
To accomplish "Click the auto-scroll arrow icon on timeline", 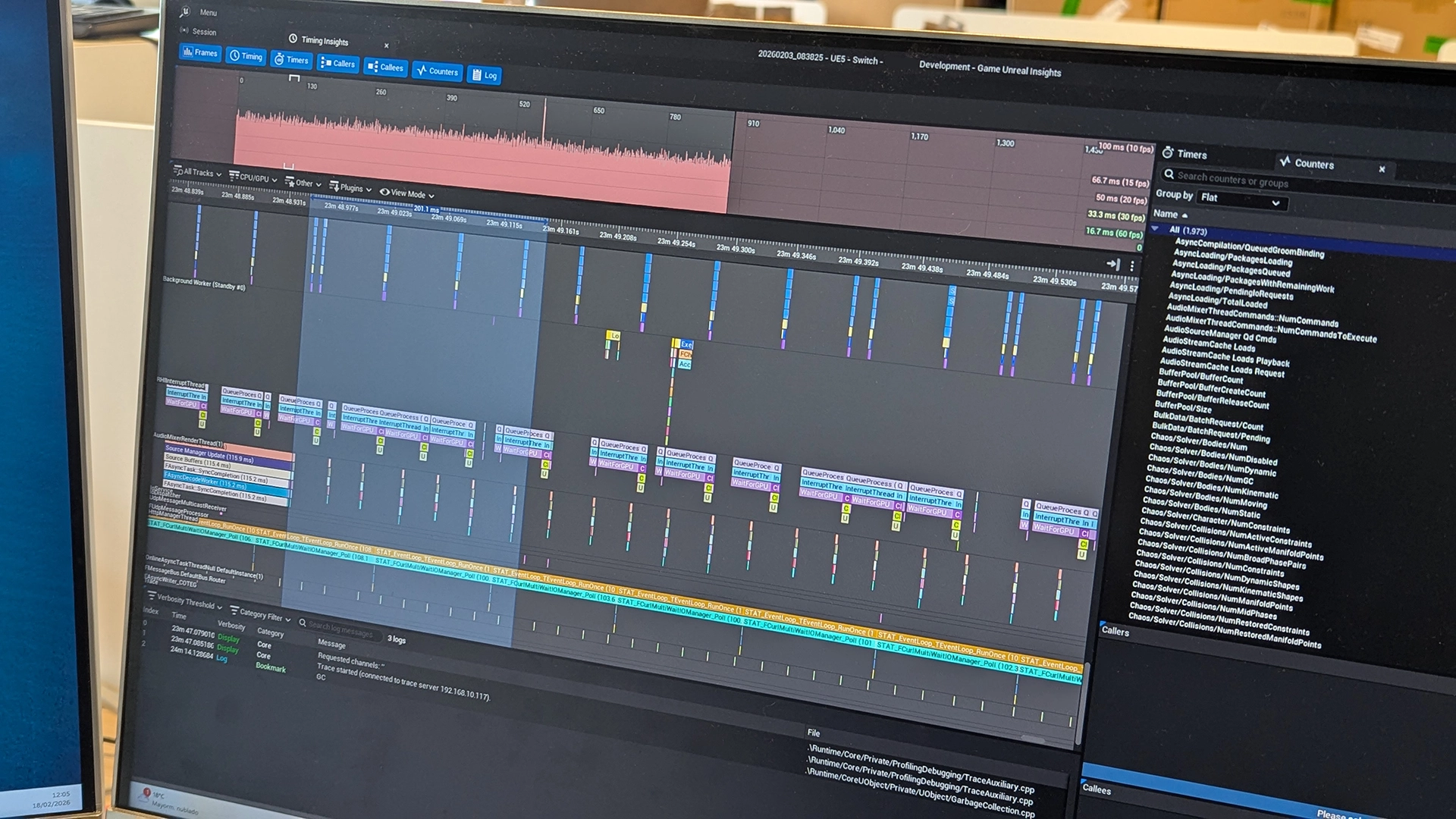I will pos(1112,264).
